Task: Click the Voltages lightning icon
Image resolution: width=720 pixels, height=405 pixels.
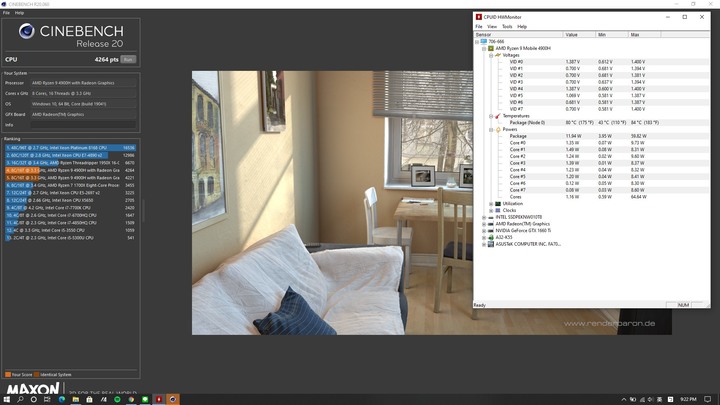Action: [498, 55]
